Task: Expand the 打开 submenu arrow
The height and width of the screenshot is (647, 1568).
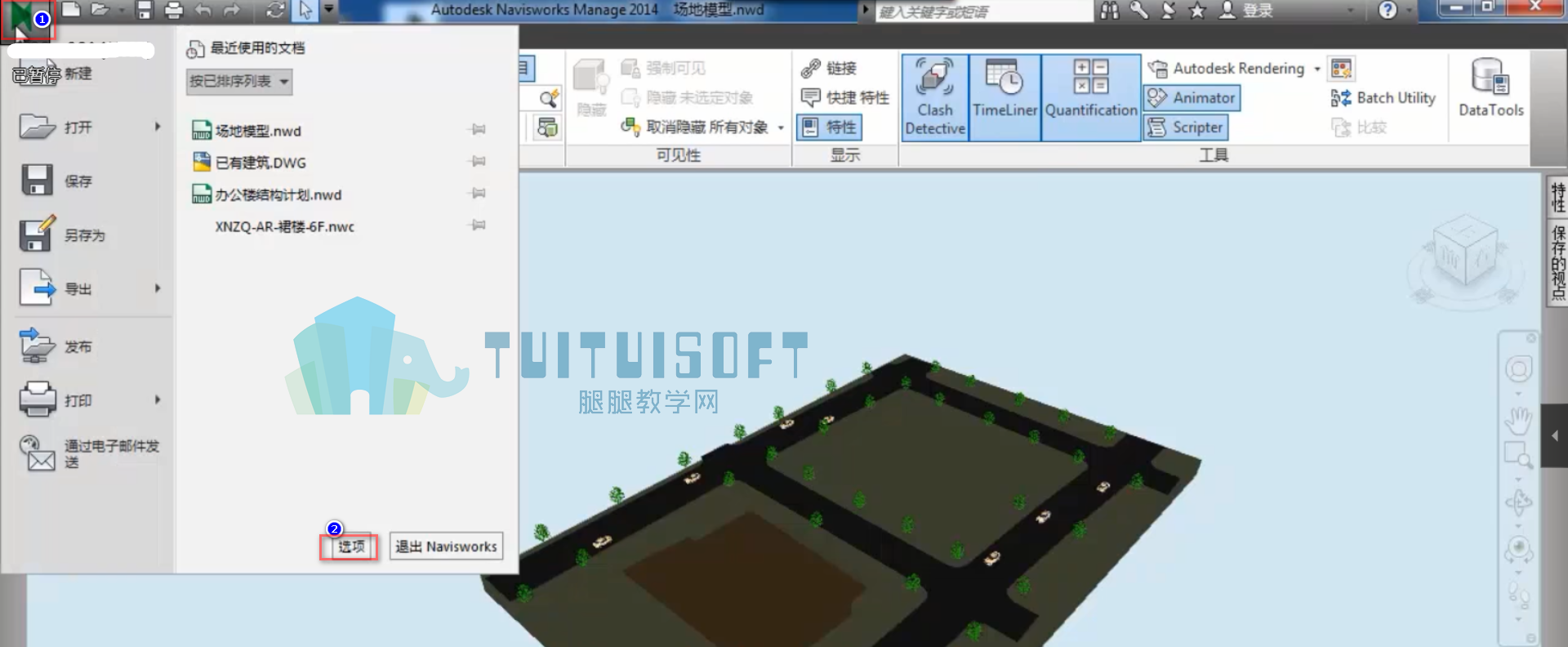Action: (158, 127)
